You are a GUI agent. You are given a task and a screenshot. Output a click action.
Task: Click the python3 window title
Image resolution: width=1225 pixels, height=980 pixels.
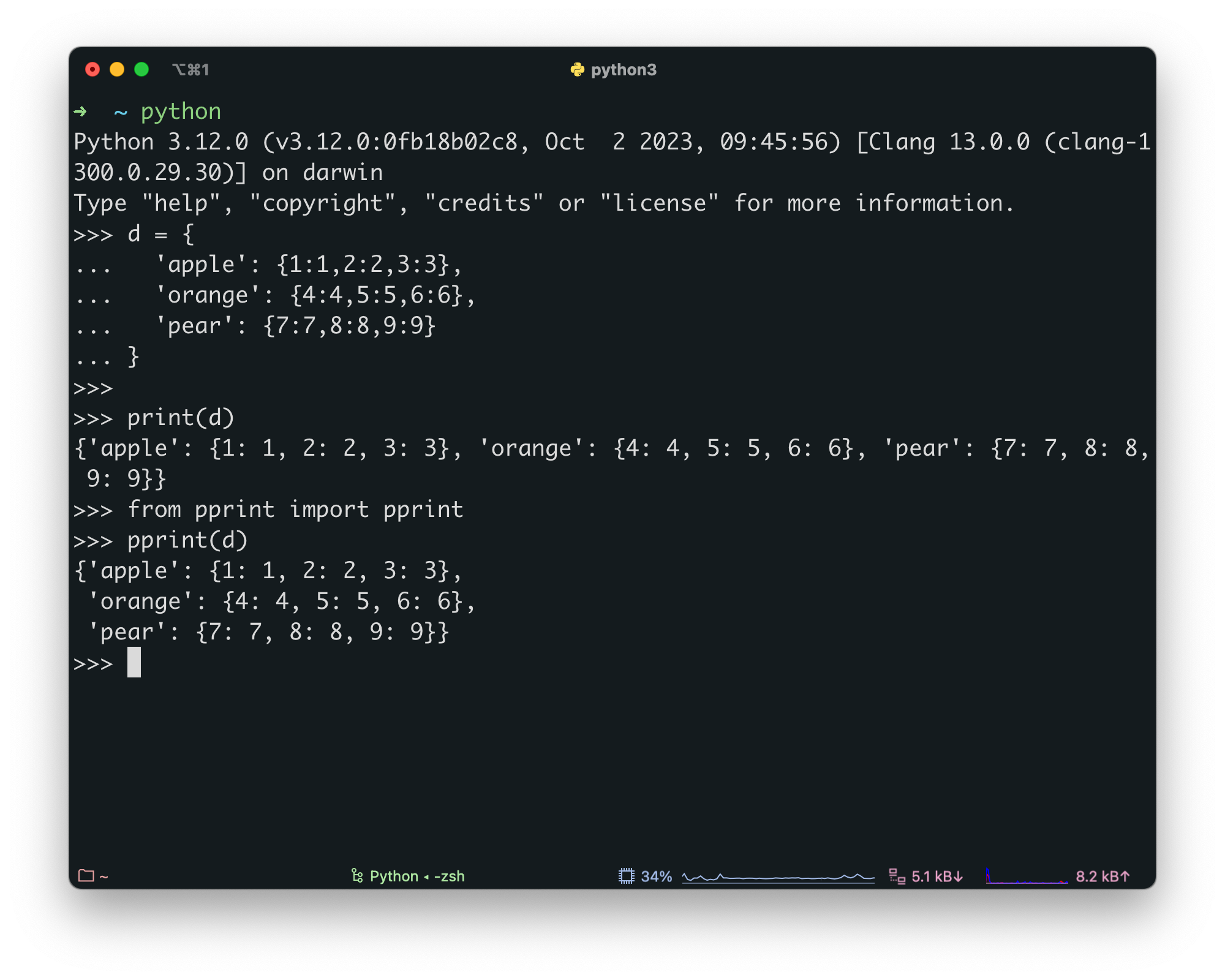624,70
